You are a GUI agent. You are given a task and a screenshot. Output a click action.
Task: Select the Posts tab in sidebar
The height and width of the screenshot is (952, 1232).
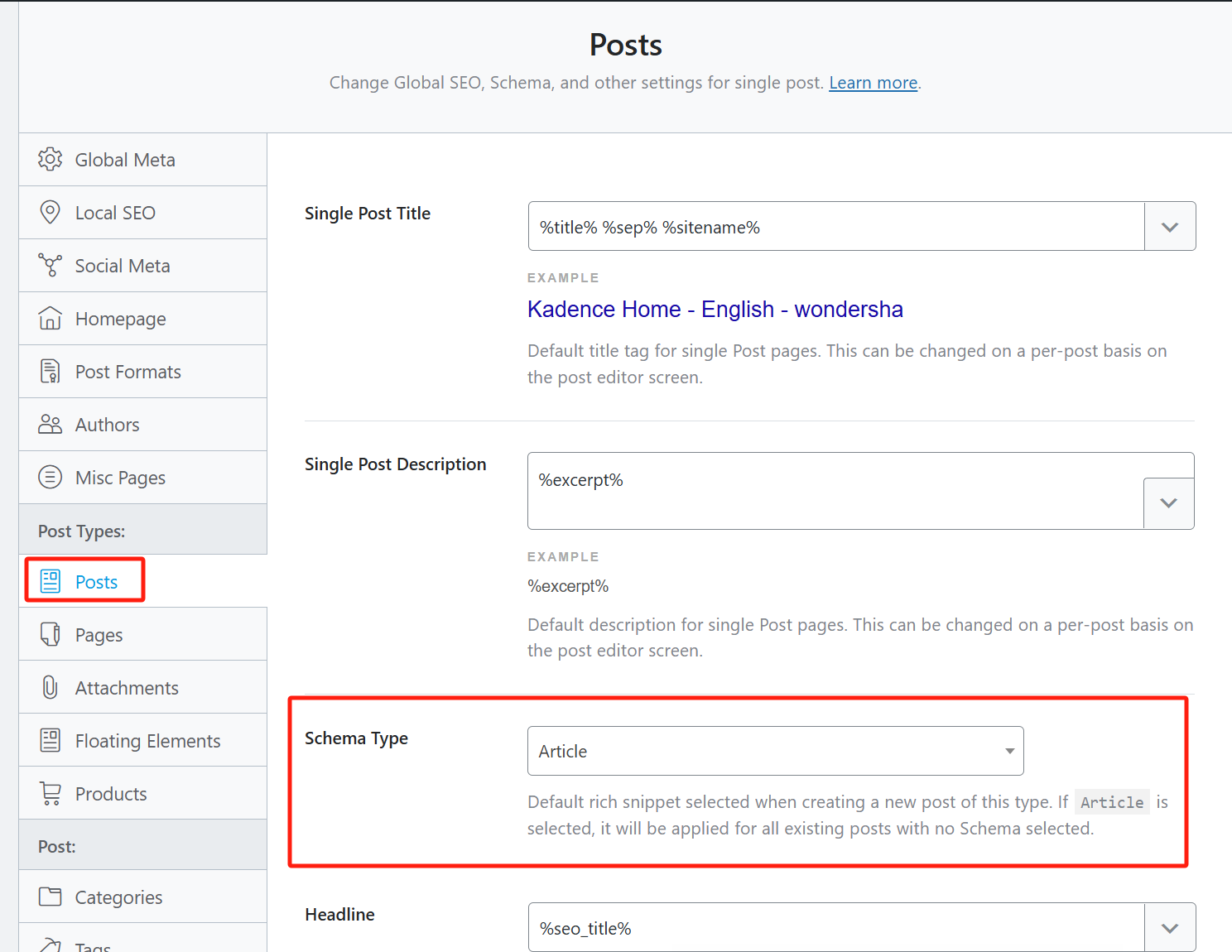pyautogui.click(x=96, y=582)
